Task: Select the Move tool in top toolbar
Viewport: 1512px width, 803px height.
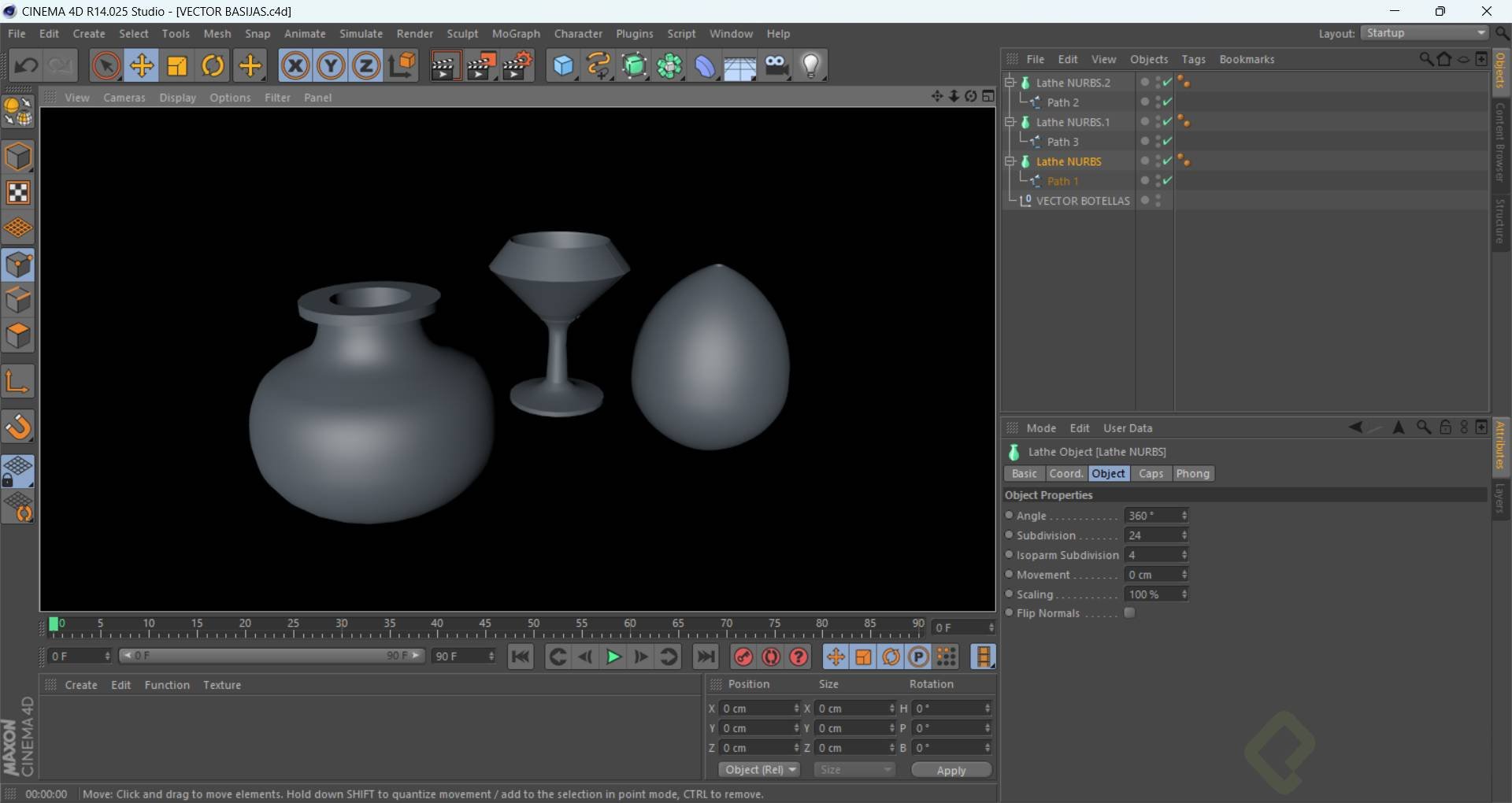Action: 142,65
